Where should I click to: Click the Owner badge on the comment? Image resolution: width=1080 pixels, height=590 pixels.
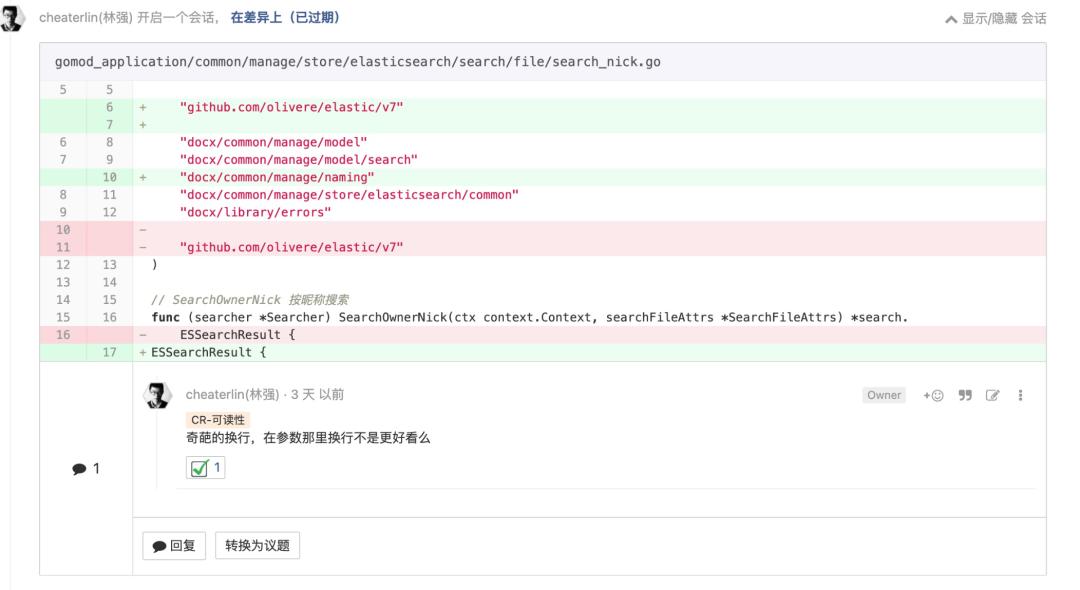point(883,395)
